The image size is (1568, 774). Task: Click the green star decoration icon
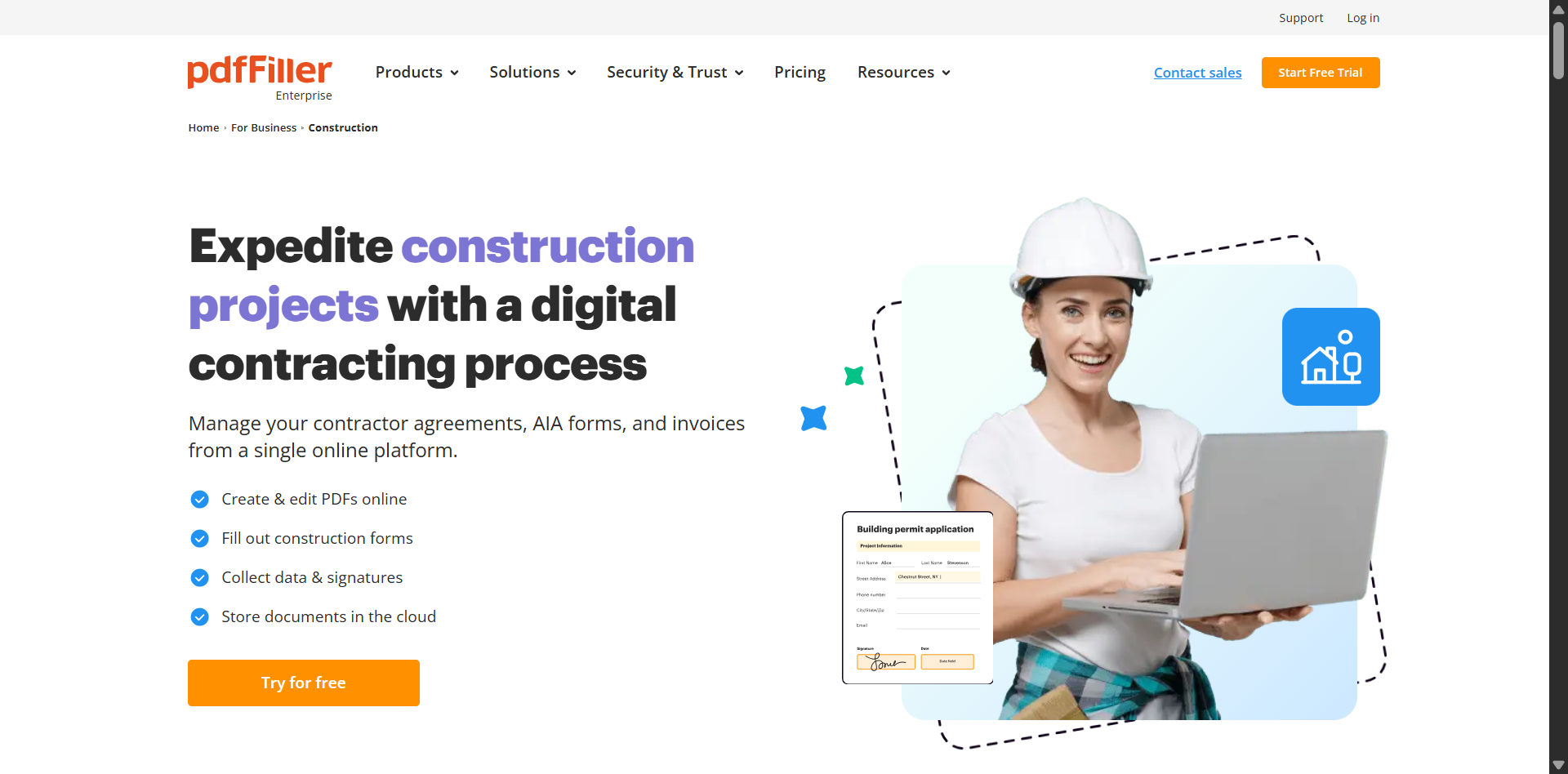(x=854, y=376)
